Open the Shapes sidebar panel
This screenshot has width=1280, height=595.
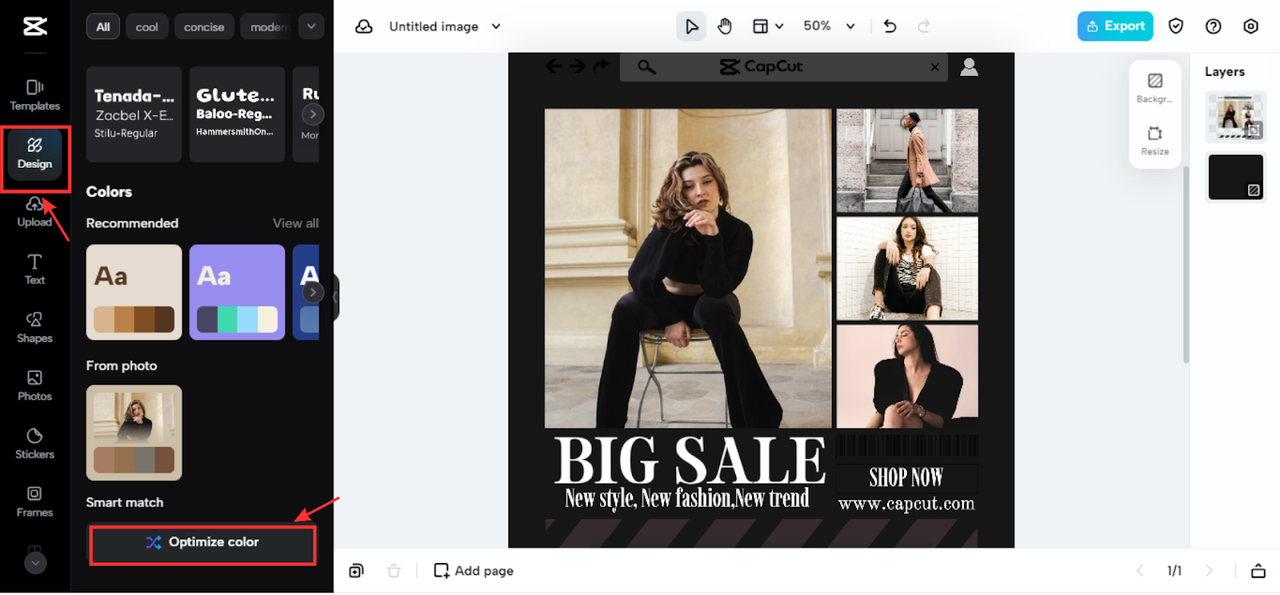pos(35,327)
